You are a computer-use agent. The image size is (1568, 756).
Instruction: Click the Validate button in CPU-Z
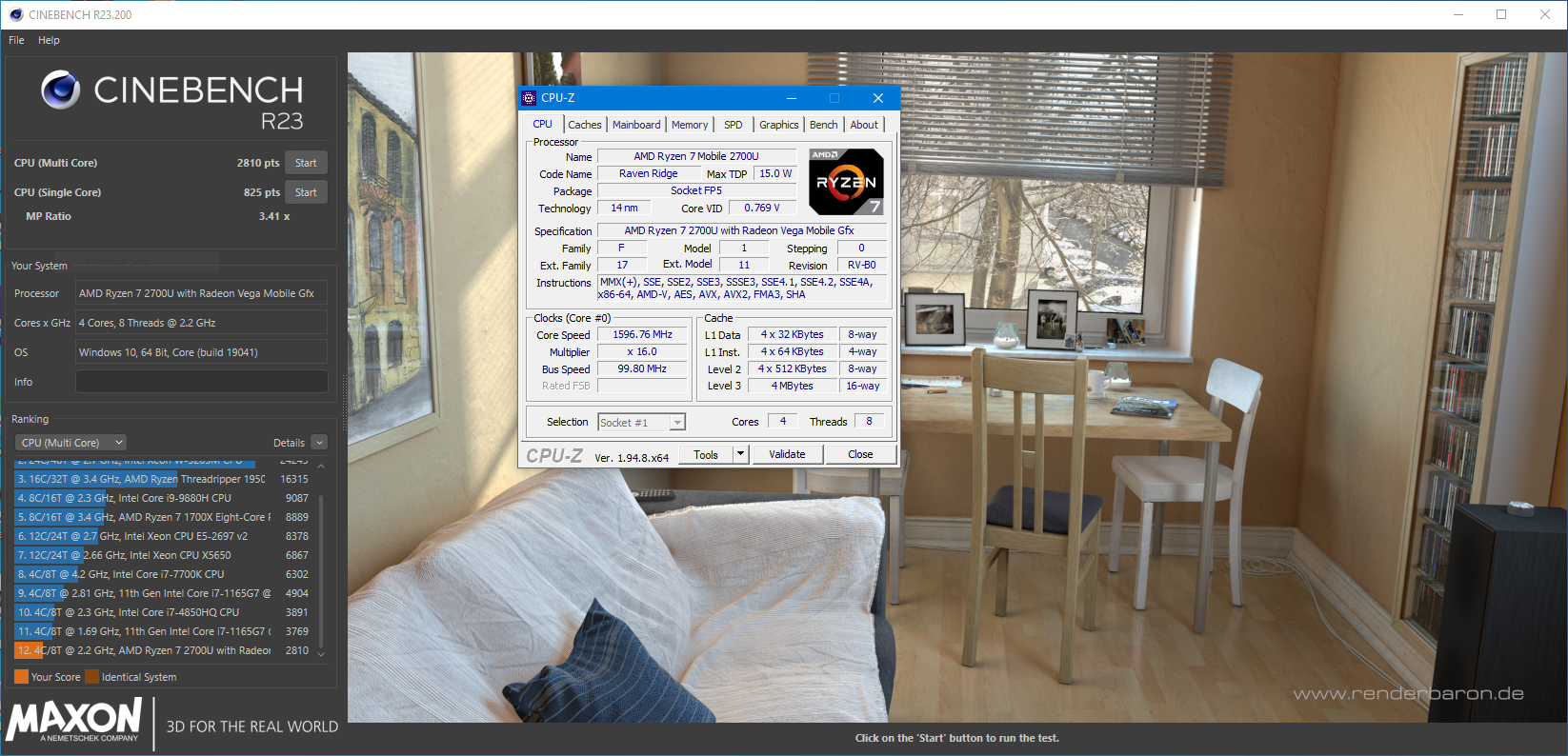pyautogui.click(x=787, y=454)
